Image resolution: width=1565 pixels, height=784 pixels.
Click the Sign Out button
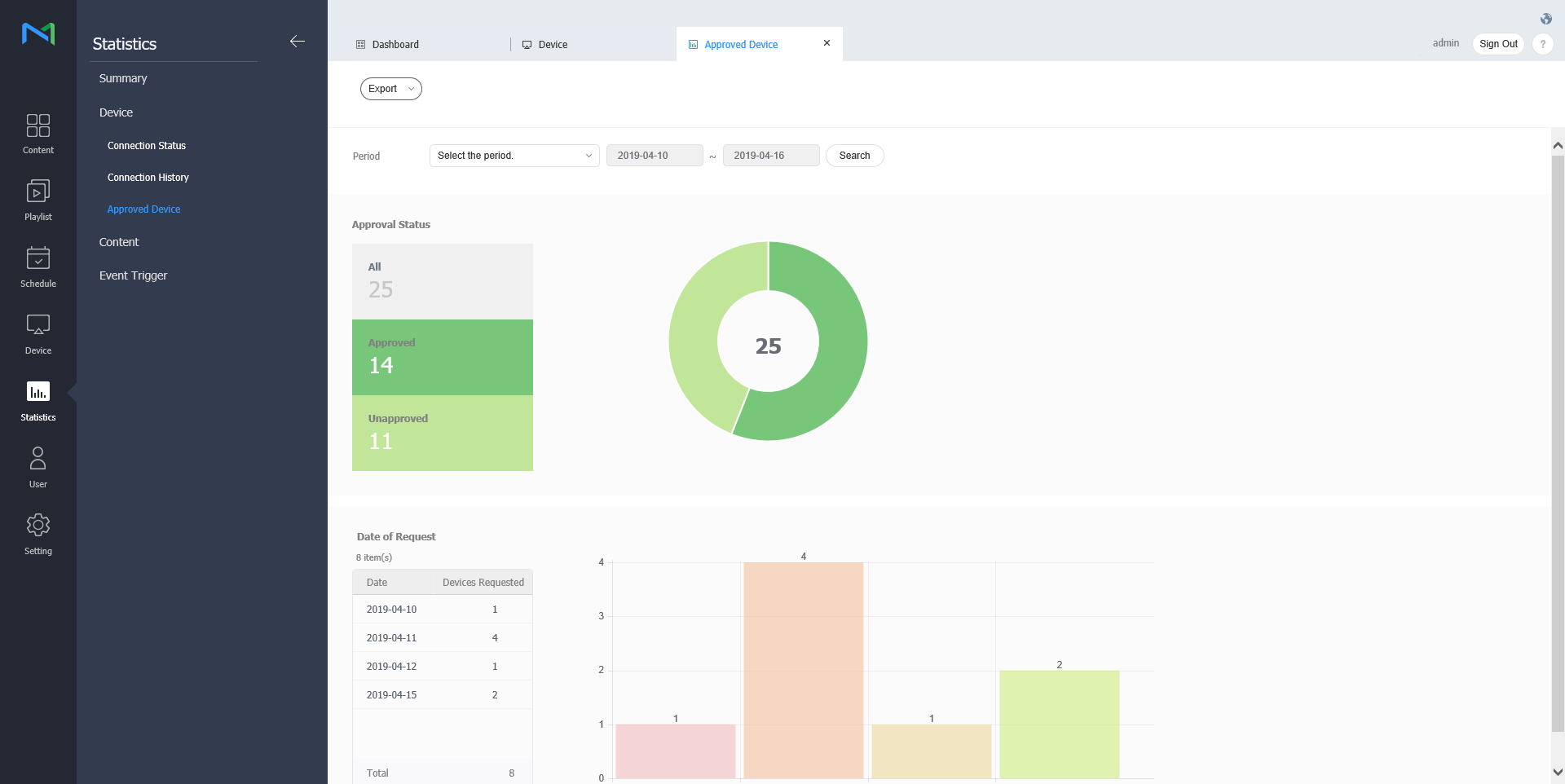pos(1498,44)
